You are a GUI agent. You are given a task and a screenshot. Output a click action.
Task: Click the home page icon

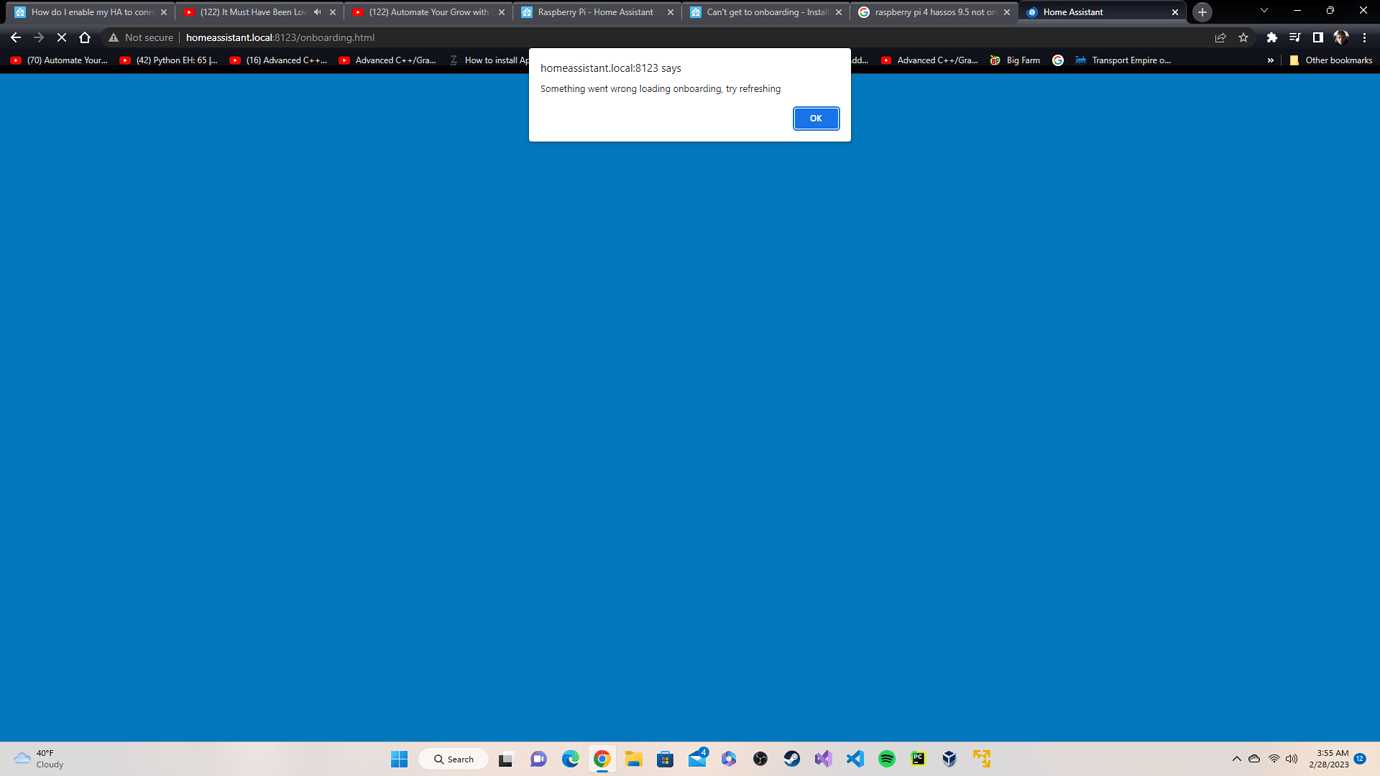tap(84, 37)
